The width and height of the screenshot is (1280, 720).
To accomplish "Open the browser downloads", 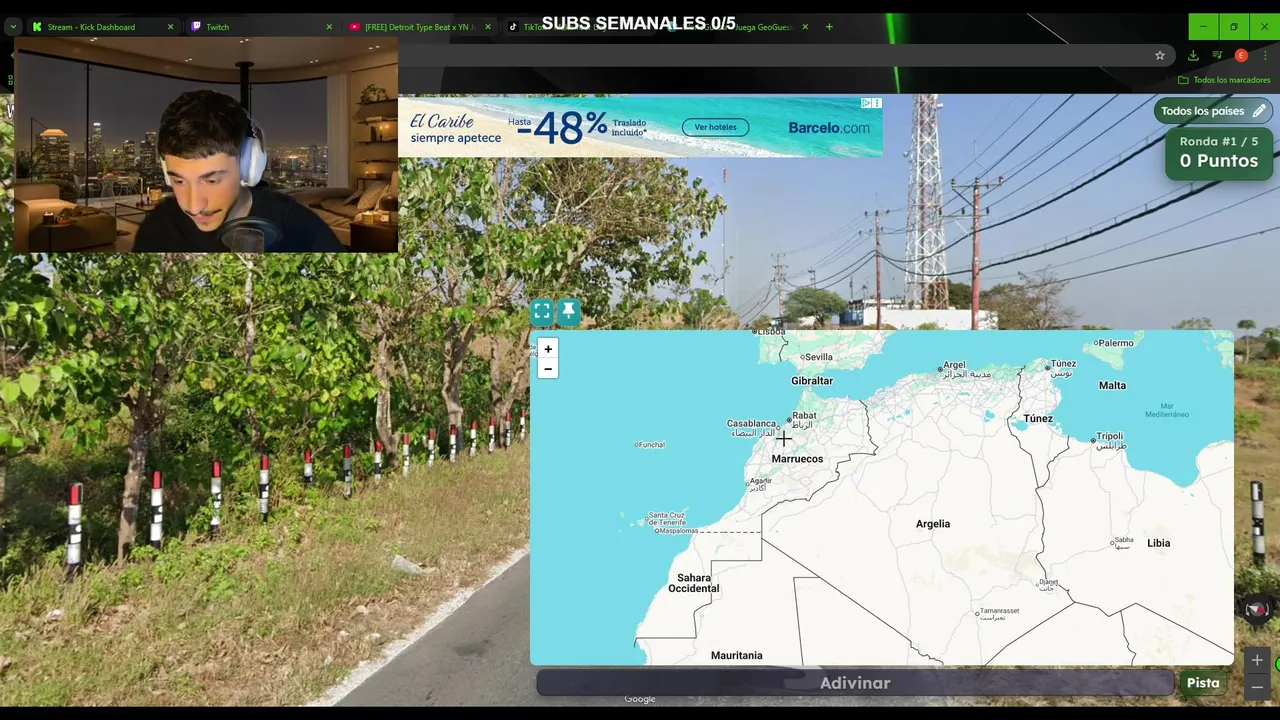I will (x=1193, y=56).
